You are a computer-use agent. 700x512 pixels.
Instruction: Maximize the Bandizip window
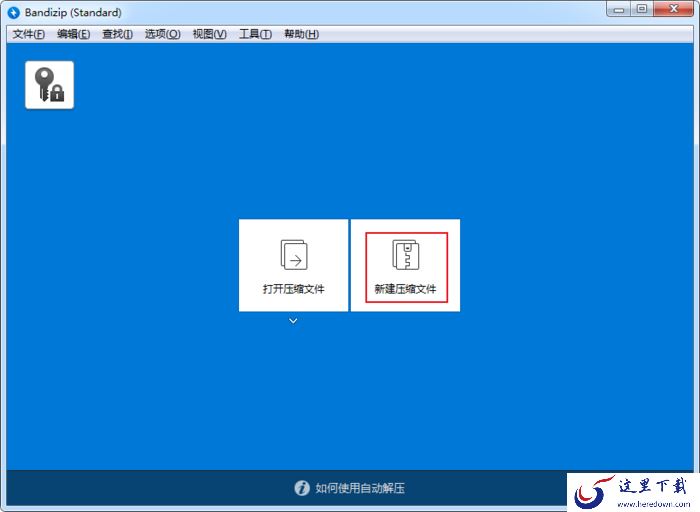[642, 9]
